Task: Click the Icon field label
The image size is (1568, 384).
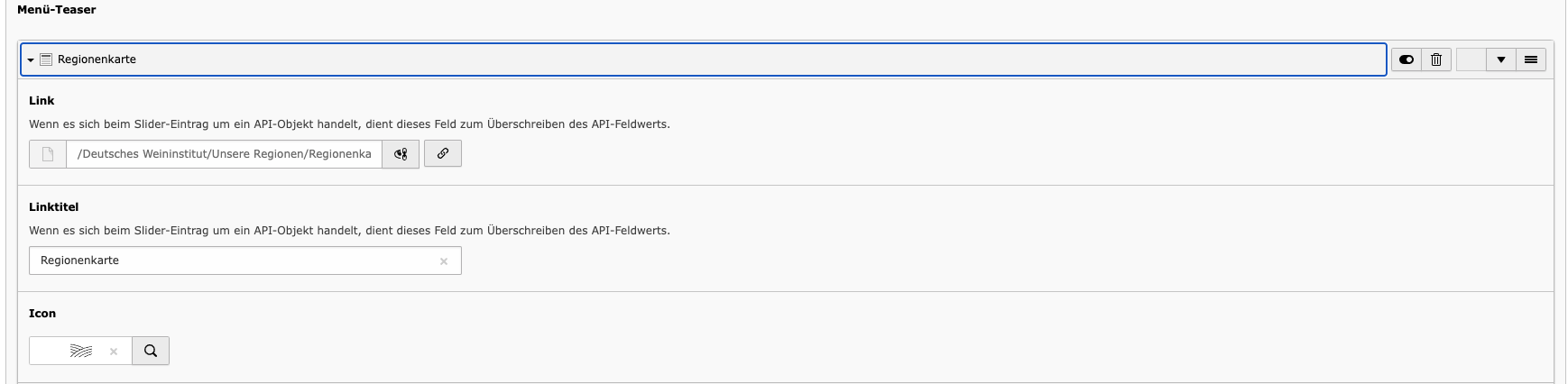Action: click(x=42, y=314)
